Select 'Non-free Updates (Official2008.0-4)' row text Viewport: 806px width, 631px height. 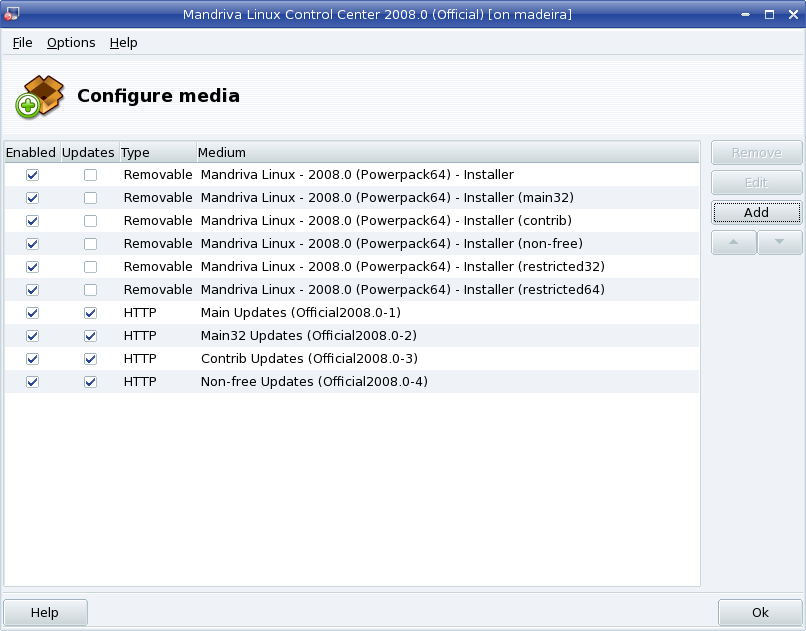[x=314, y=381]
